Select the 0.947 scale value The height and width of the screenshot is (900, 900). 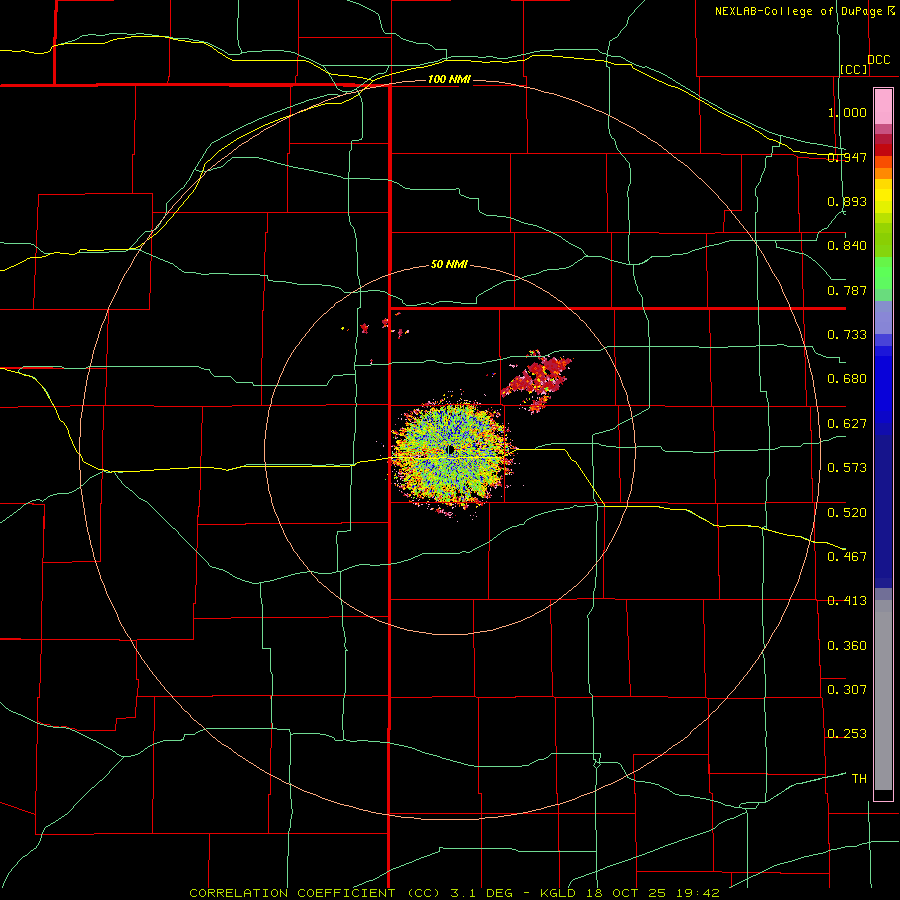point(847,157)
